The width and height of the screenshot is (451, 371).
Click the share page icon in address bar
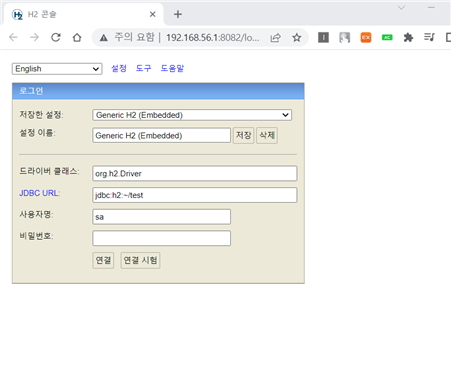(x=275, y=38)
